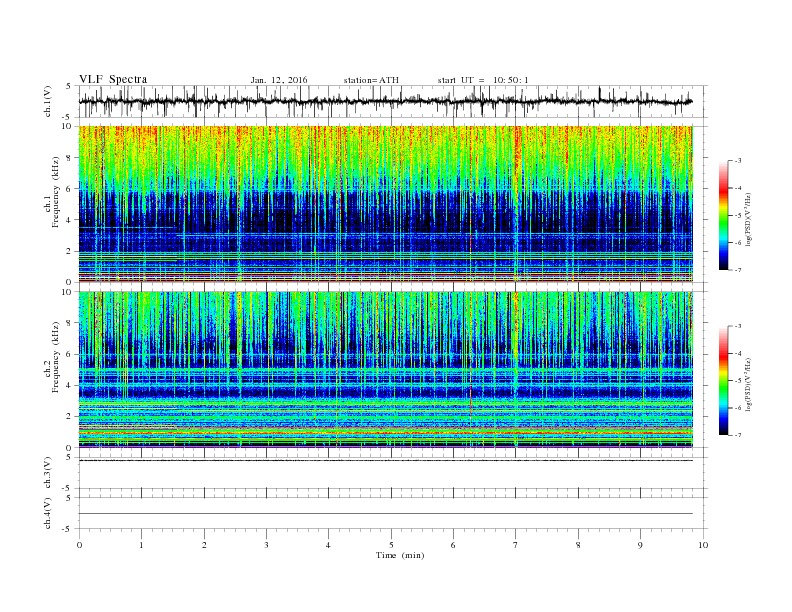Image resolution: width=792 pixels, height=612 pixels.
Task: Click the "8" kHz tick on ch.1 frequency axis
Action: [x=70, y=158]
